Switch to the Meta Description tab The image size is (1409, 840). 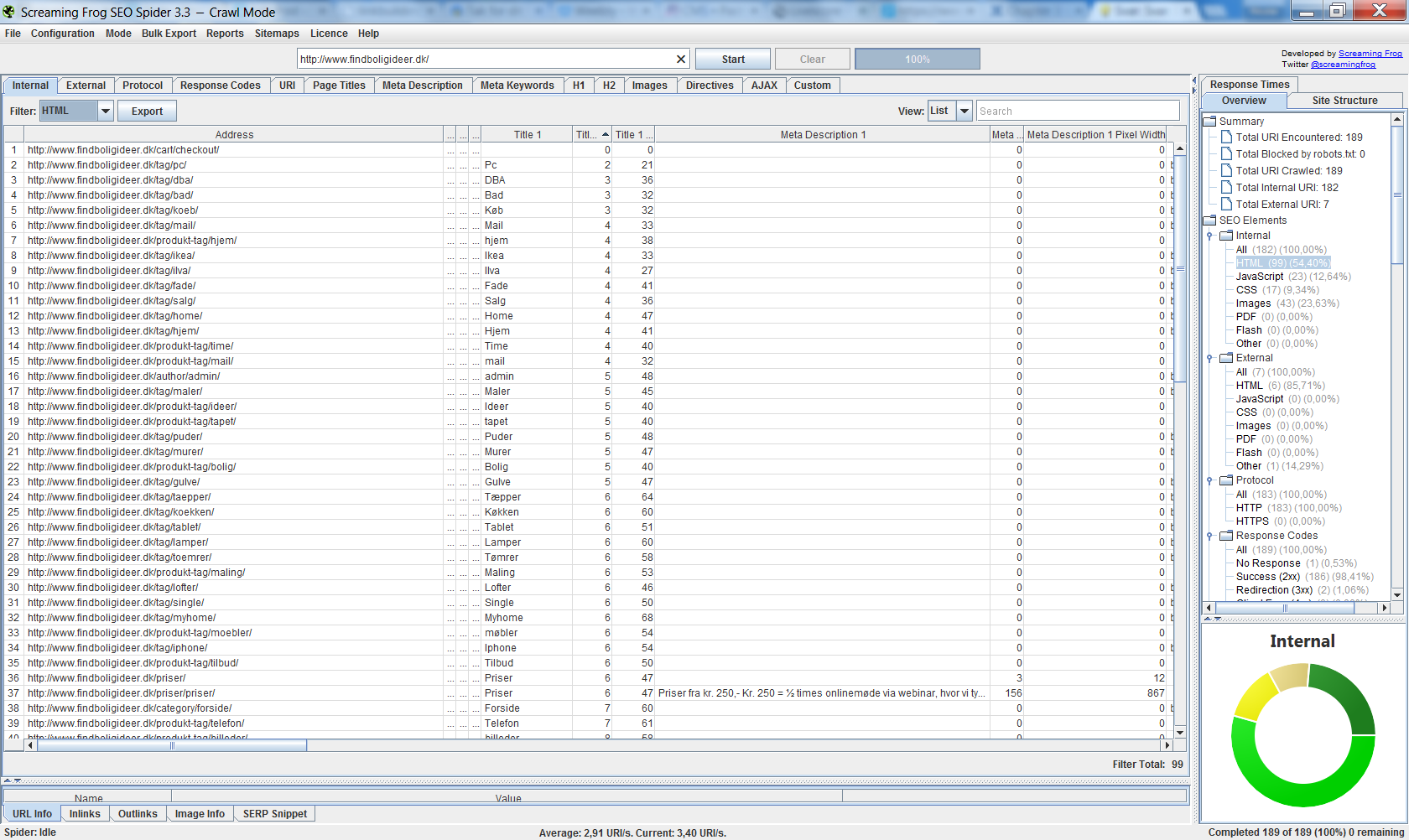pyautogui.click(x=423, y=86)
